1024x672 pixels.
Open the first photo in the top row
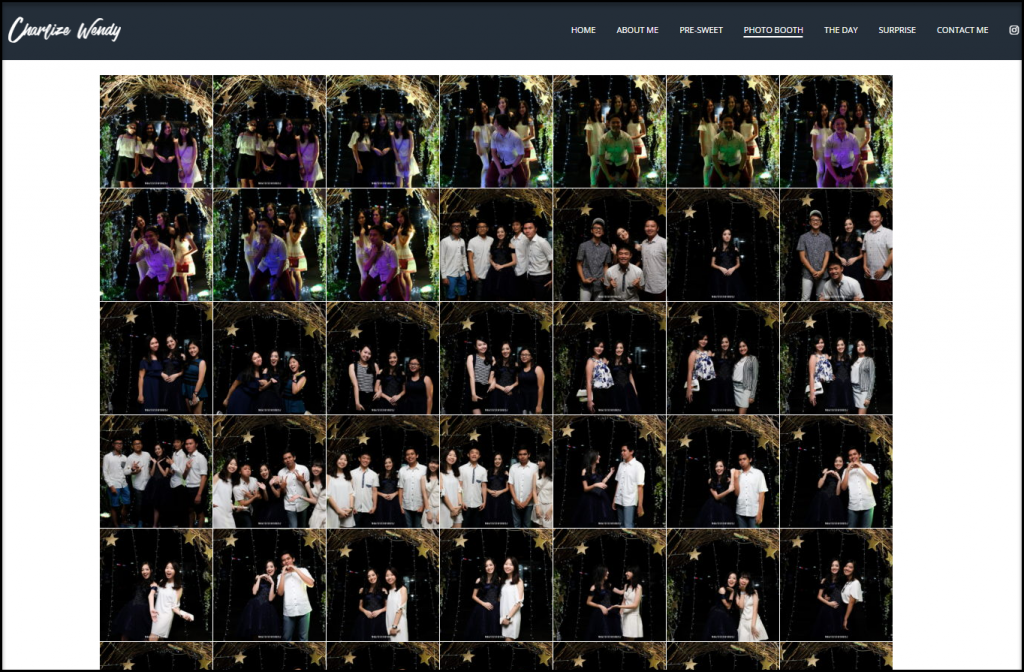(156, 131)
